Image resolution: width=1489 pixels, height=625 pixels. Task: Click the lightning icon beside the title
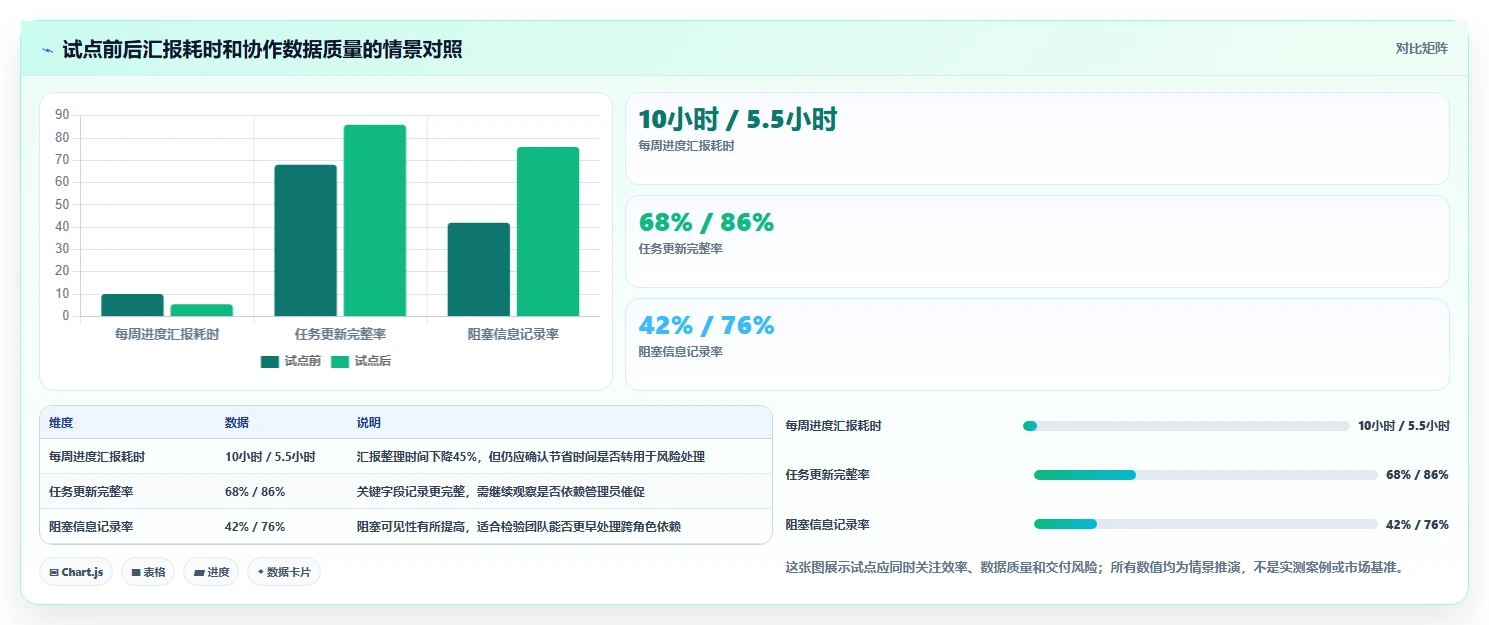(47, 50)
